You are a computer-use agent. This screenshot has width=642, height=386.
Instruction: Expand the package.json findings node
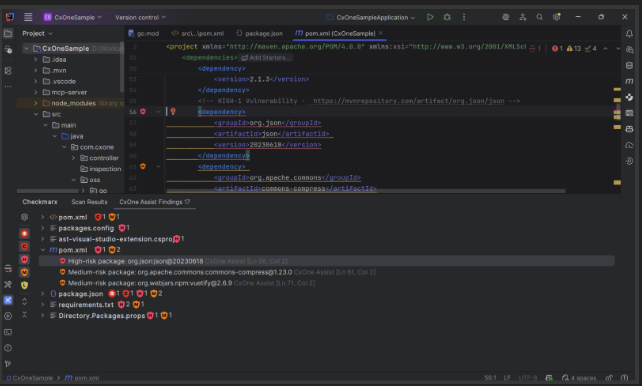point(43,293)
